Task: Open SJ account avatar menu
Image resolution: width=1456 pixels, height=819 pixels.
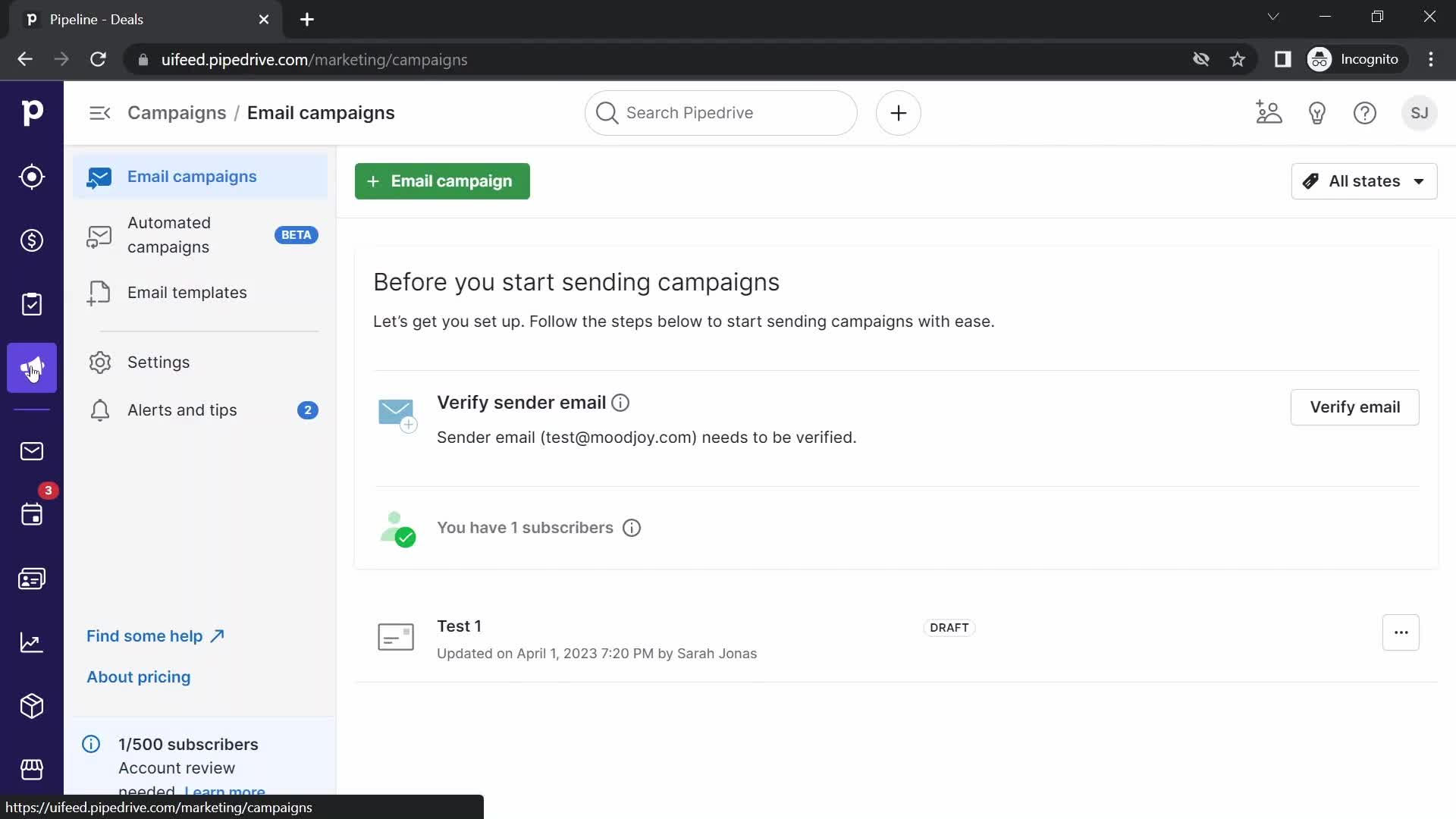Action: click(x=1420, y=113)
